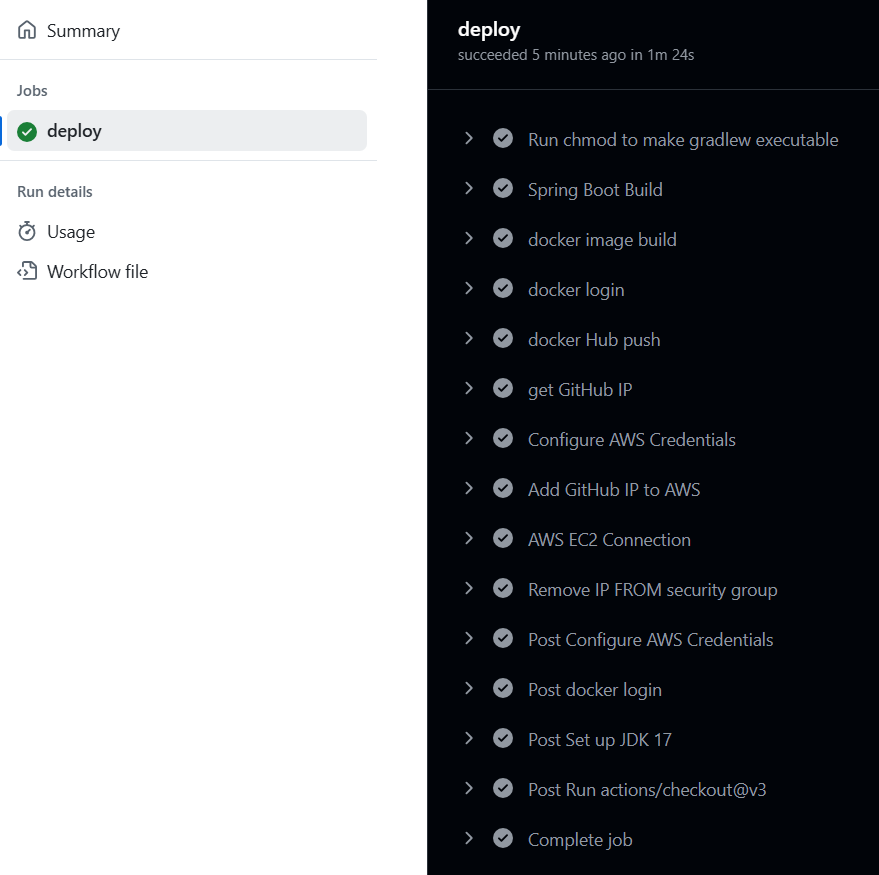The image size is (879, 875).
Task: Click check icon for Post Run actions/checkout@v3
Action: pyautogui.click(x=503, y=788)
